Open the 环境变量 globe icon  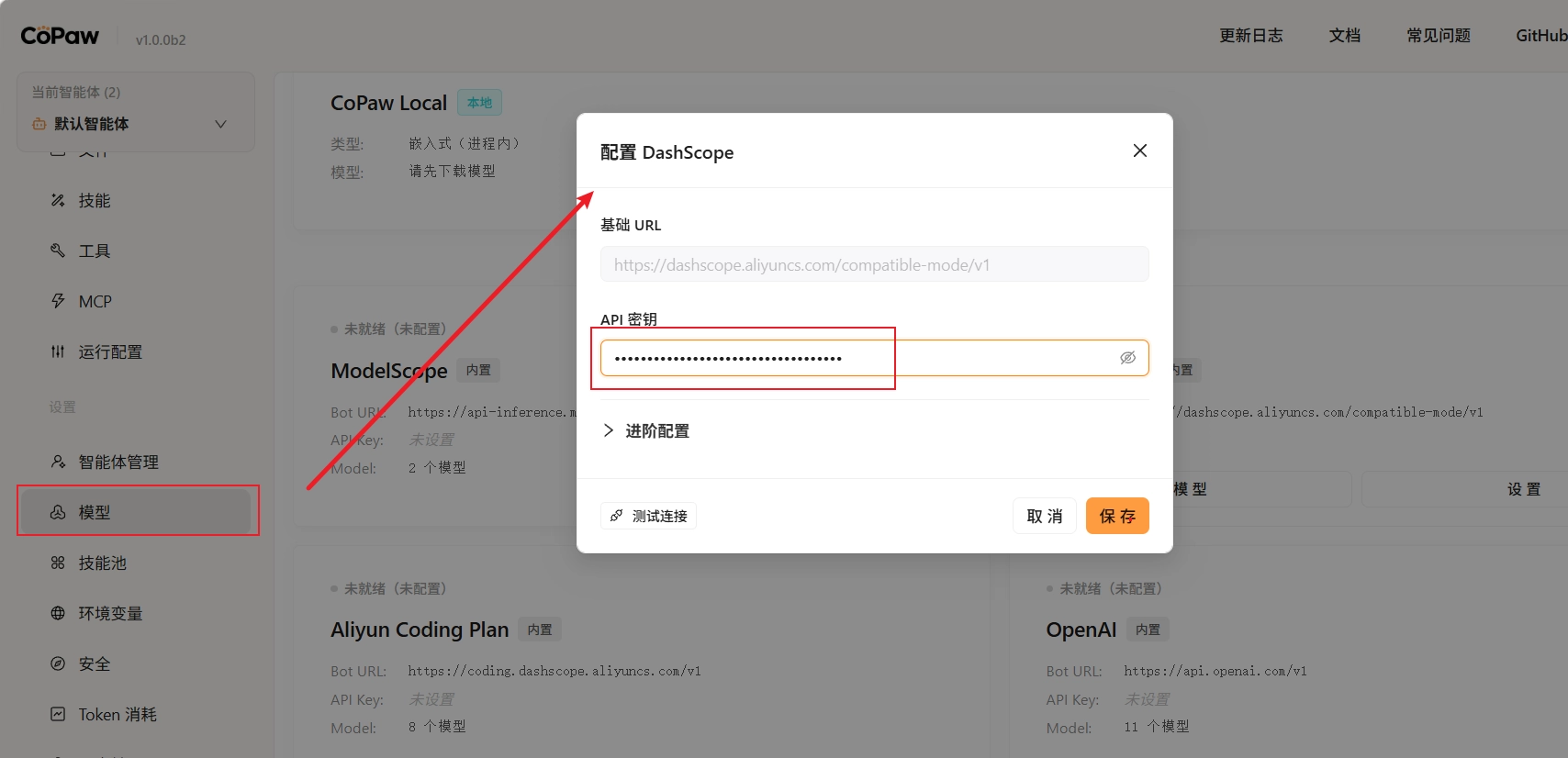[x=58, y=613]
